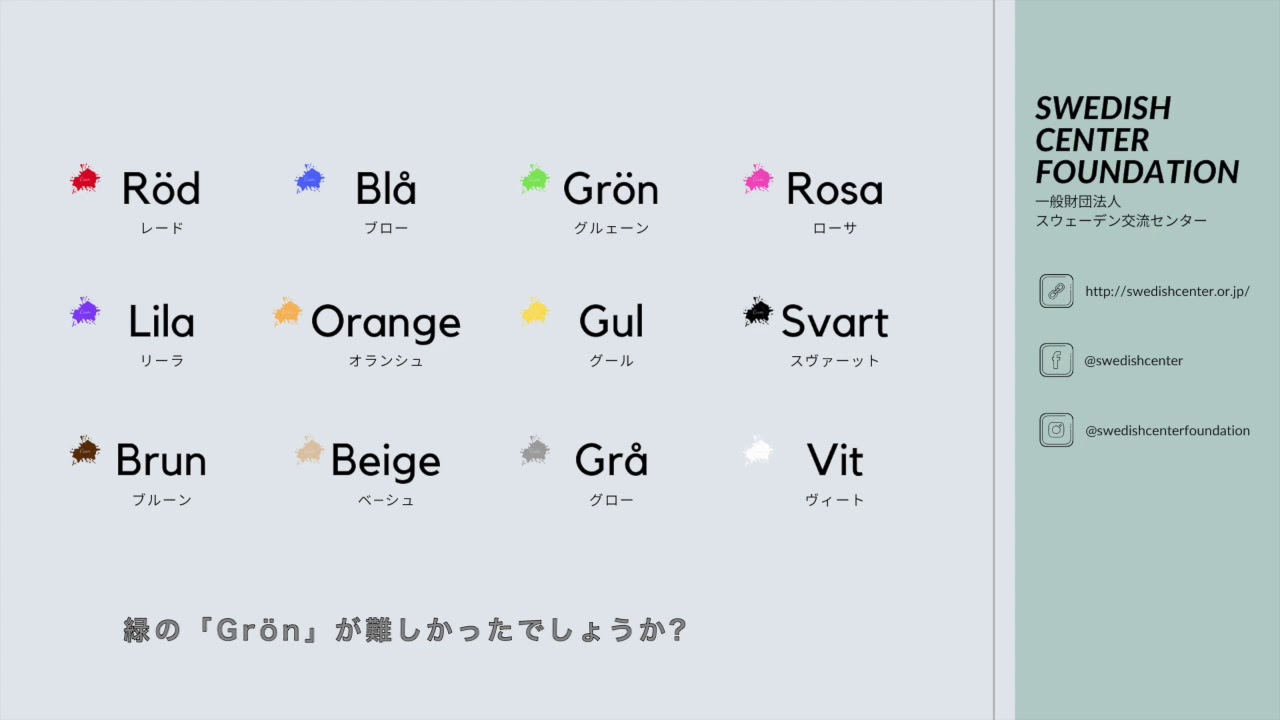Click the orange paint splat swatch
This screenshot has height=720, width=1280.
(288, 313)
